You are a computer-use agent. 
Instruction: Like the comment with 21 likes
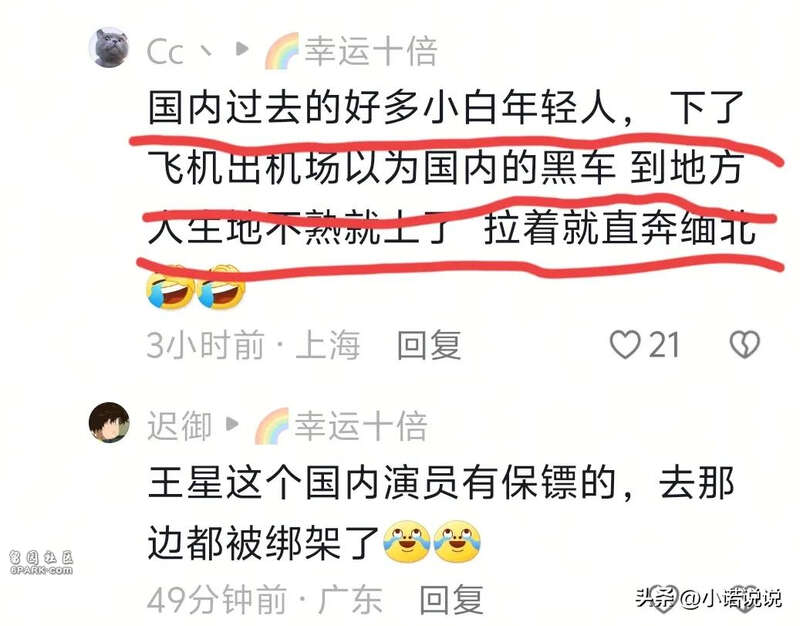pyautogui.click(x=624, y=344)
